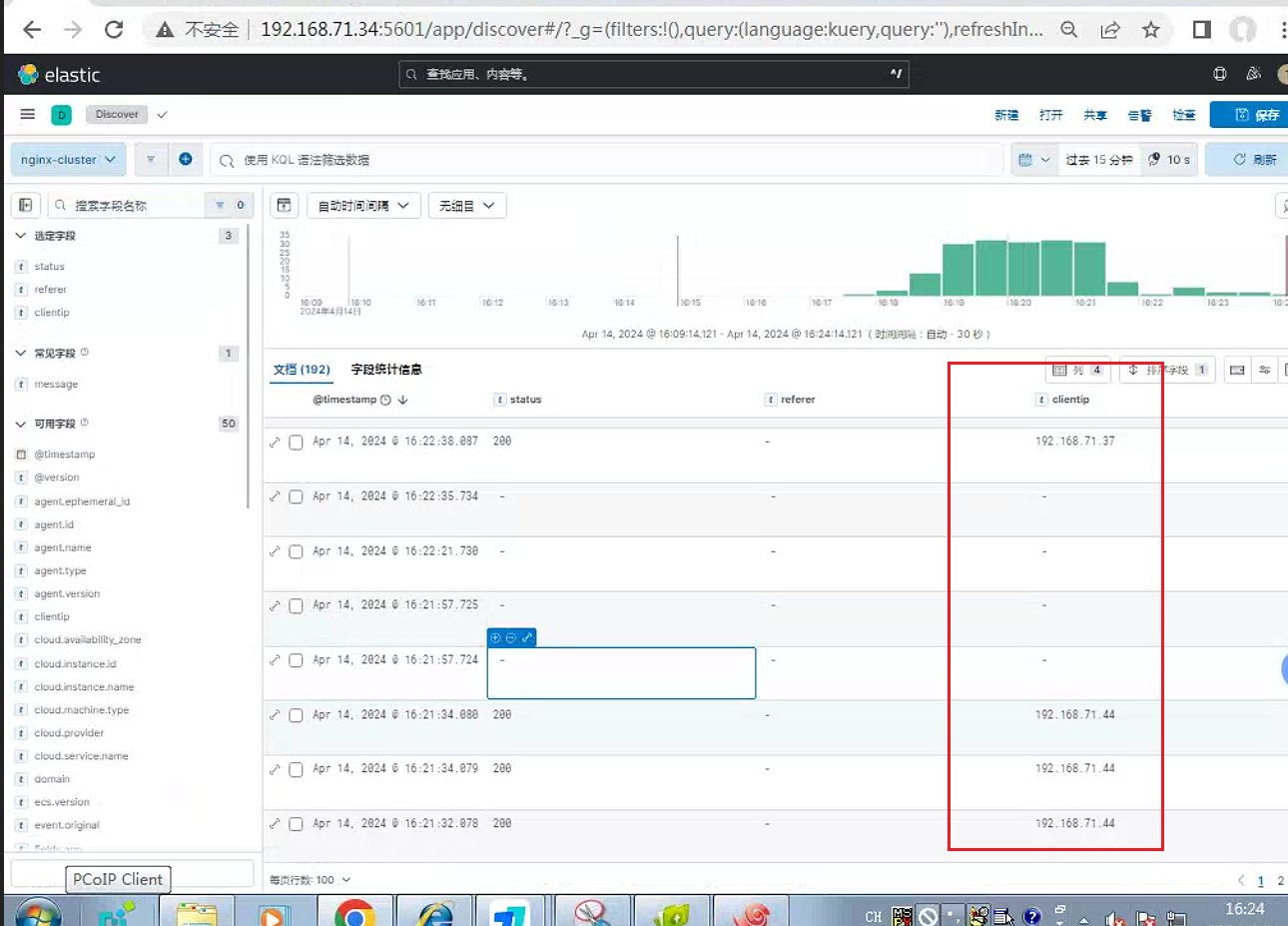Toggle the sidebar collapse icon beside field search
The width and height of the screenshot is (1288, 926).
coord(26,205)
